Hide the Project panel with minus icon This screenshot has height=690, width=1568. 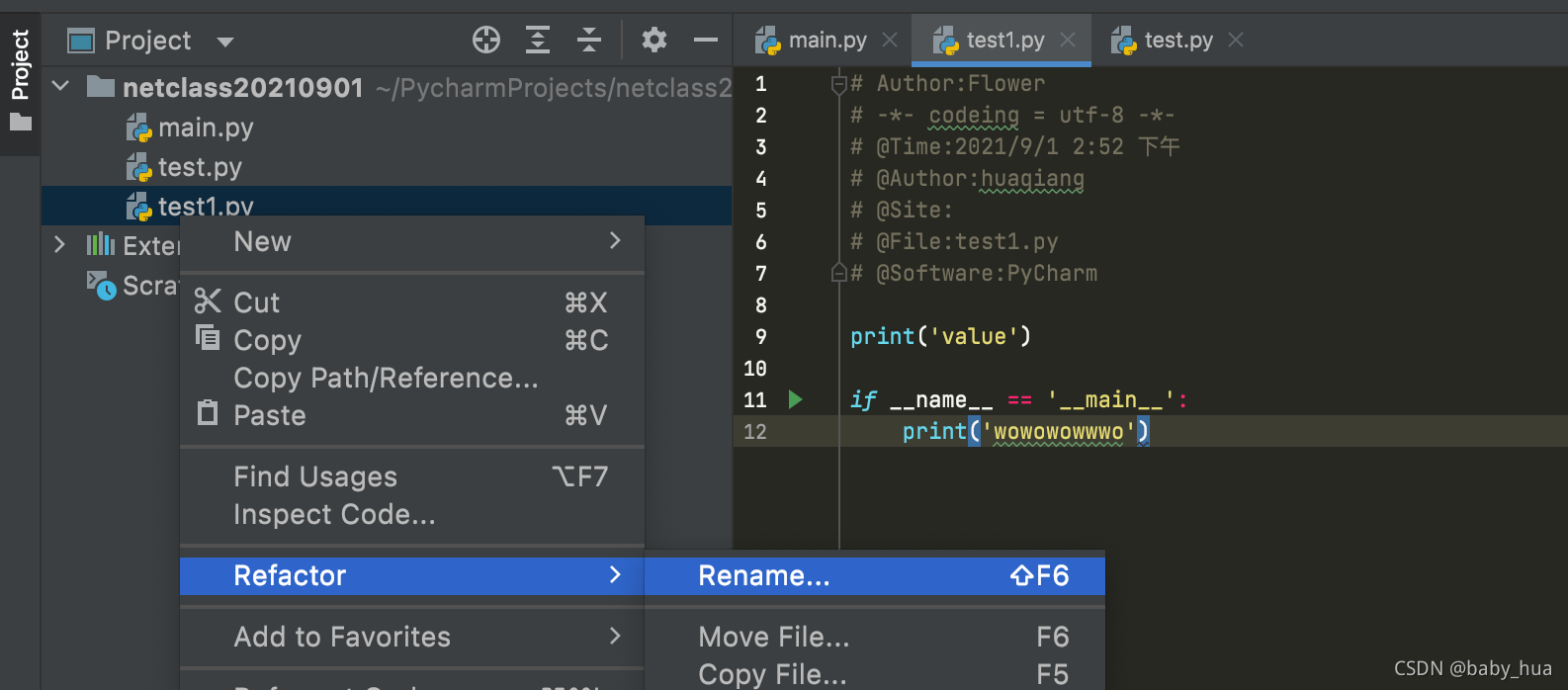point(705,41)
